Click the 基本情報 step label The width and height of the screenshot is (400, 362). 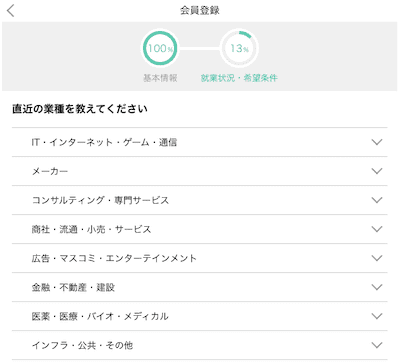click(160, 78)
